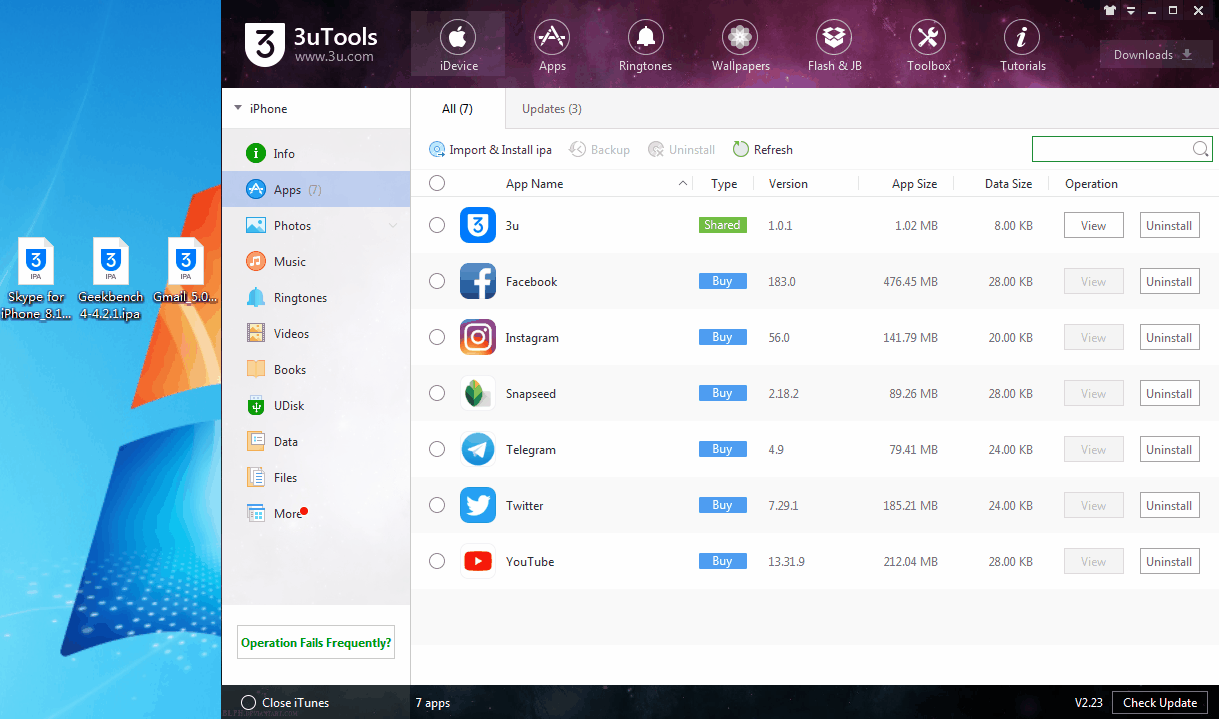Select the YouTube row radio

(437, 561)
